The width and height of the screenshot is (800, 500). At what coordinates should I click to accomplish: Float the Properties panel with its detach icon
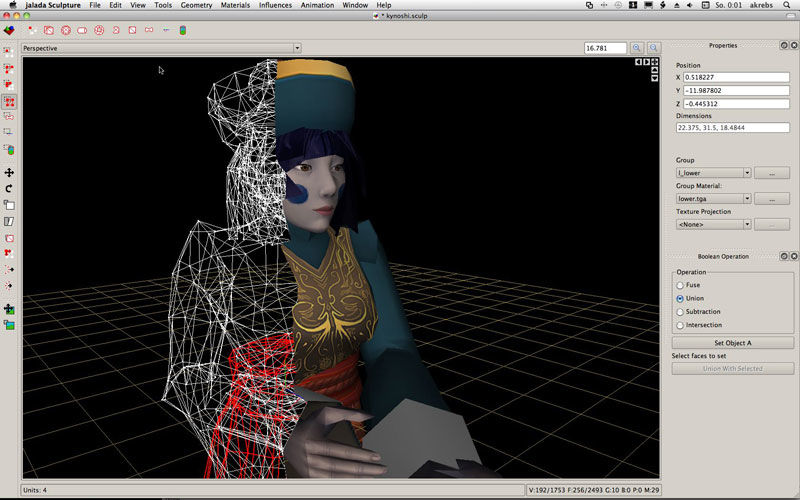tap(784, 45)
